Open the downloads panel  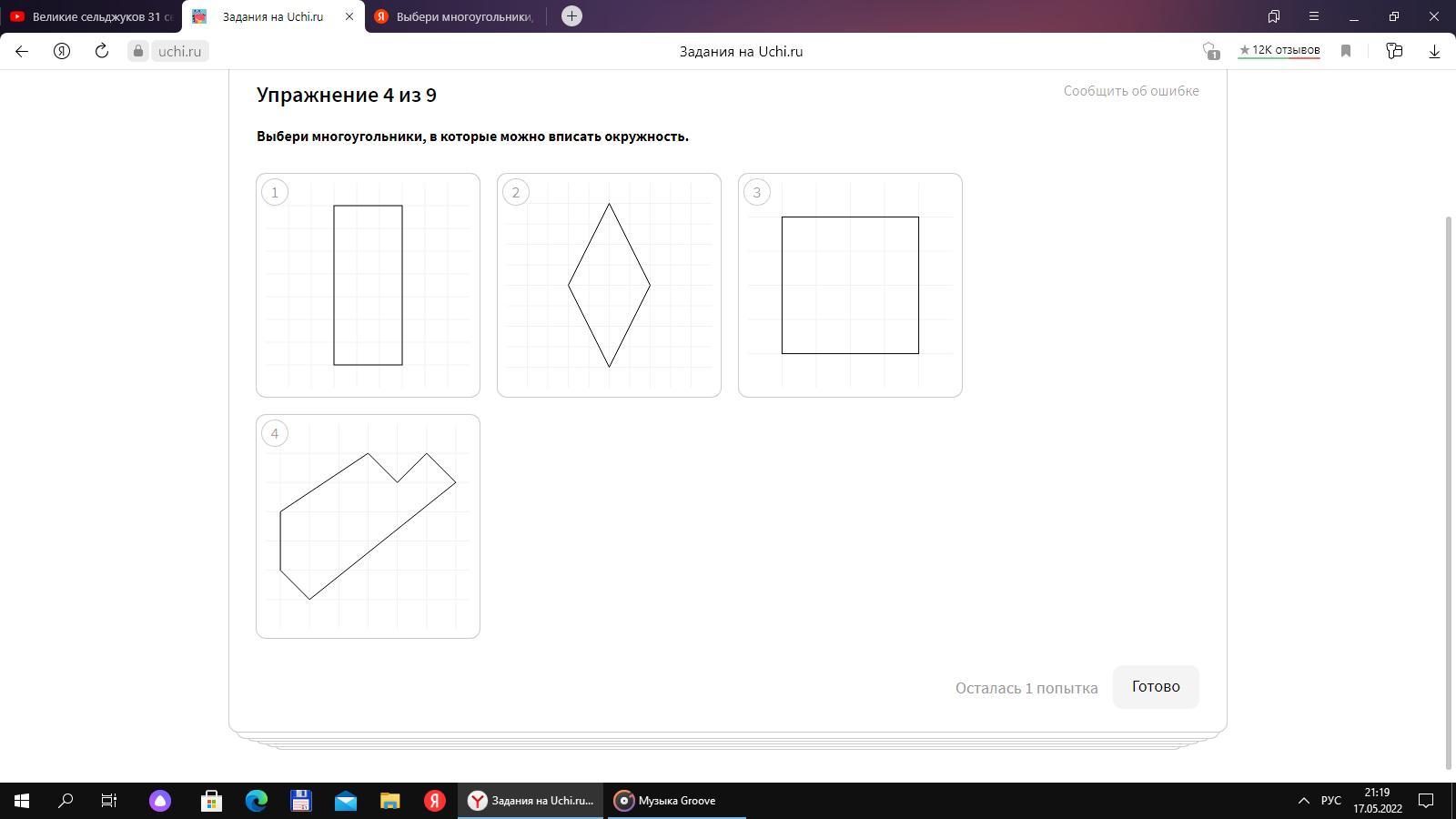tap(1434, 51)
